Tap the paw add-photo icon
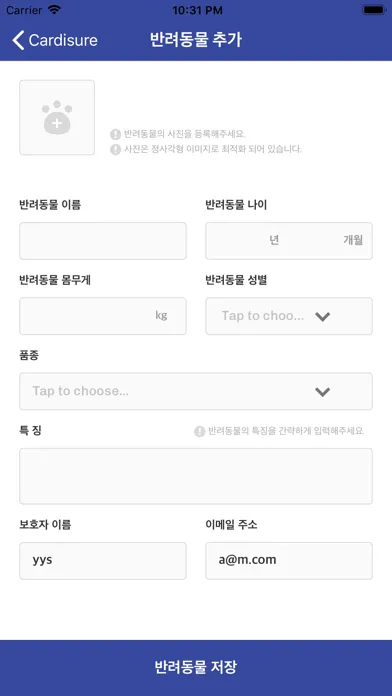The image size is (392, 696). coord(57,118)
